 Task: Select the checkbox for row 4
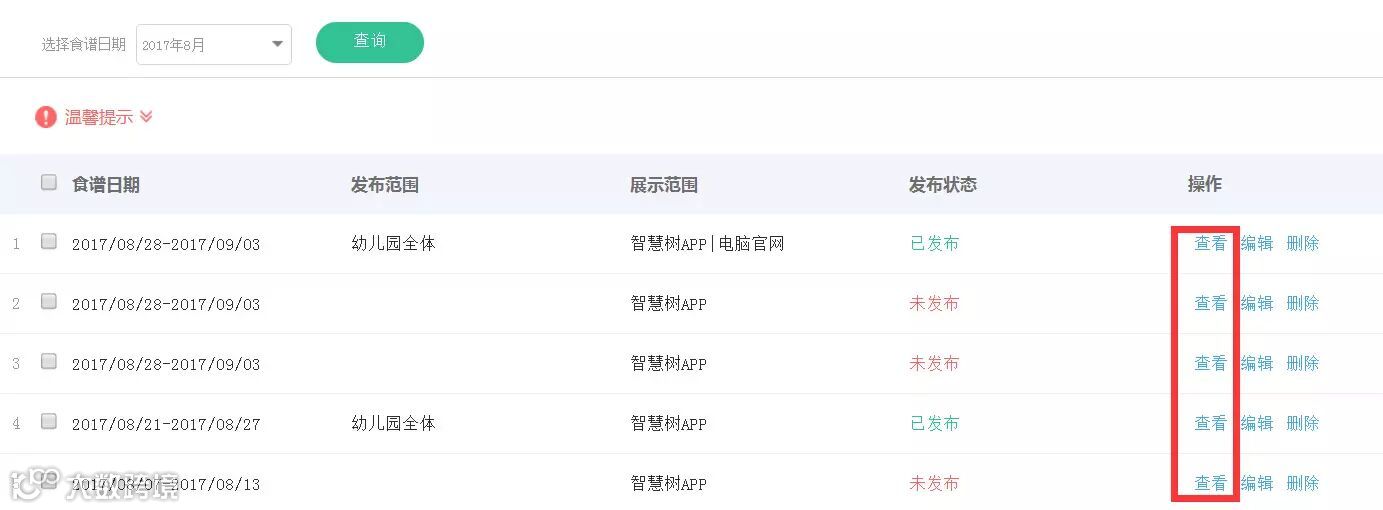(49, 421)
